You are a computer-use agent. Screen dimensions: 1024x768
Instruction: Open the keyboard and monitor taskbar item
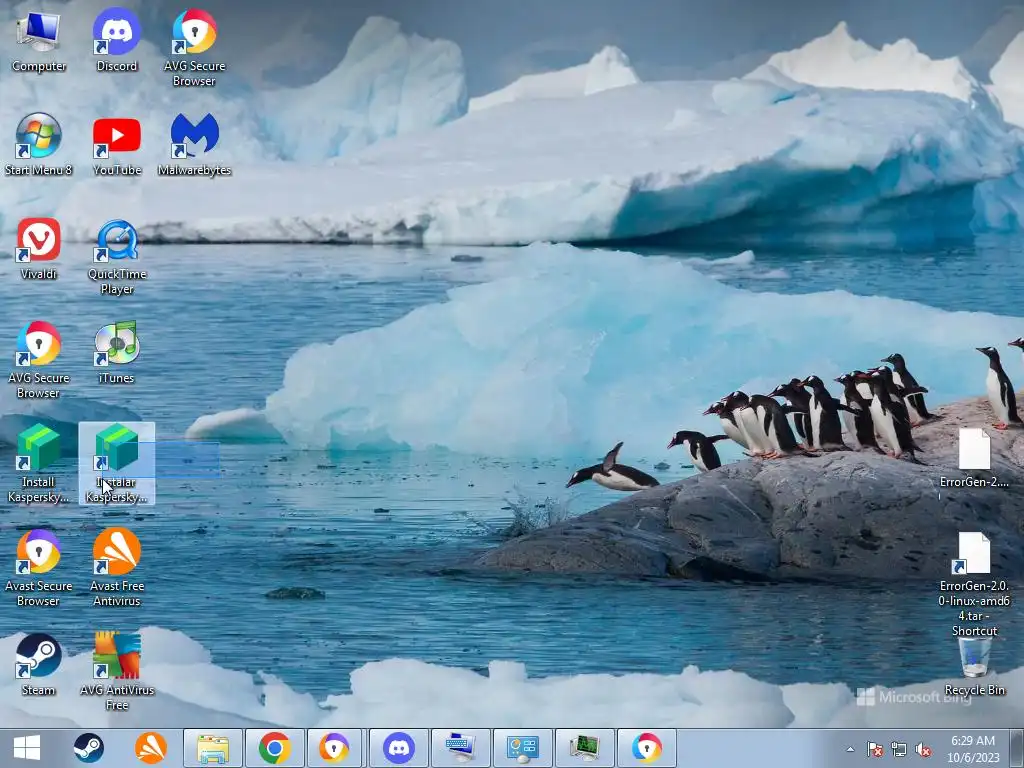click(x=461, y=748)
